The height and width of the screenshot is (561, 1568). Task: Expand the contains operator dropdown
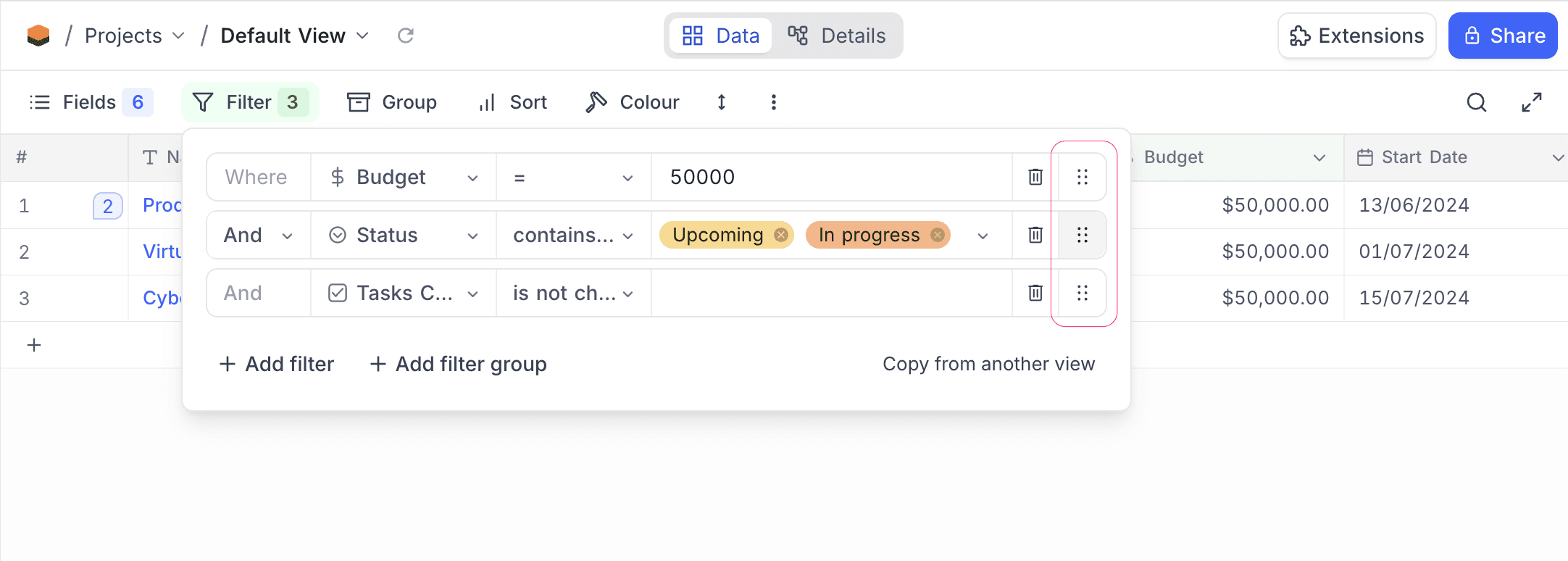pos(572,235)
